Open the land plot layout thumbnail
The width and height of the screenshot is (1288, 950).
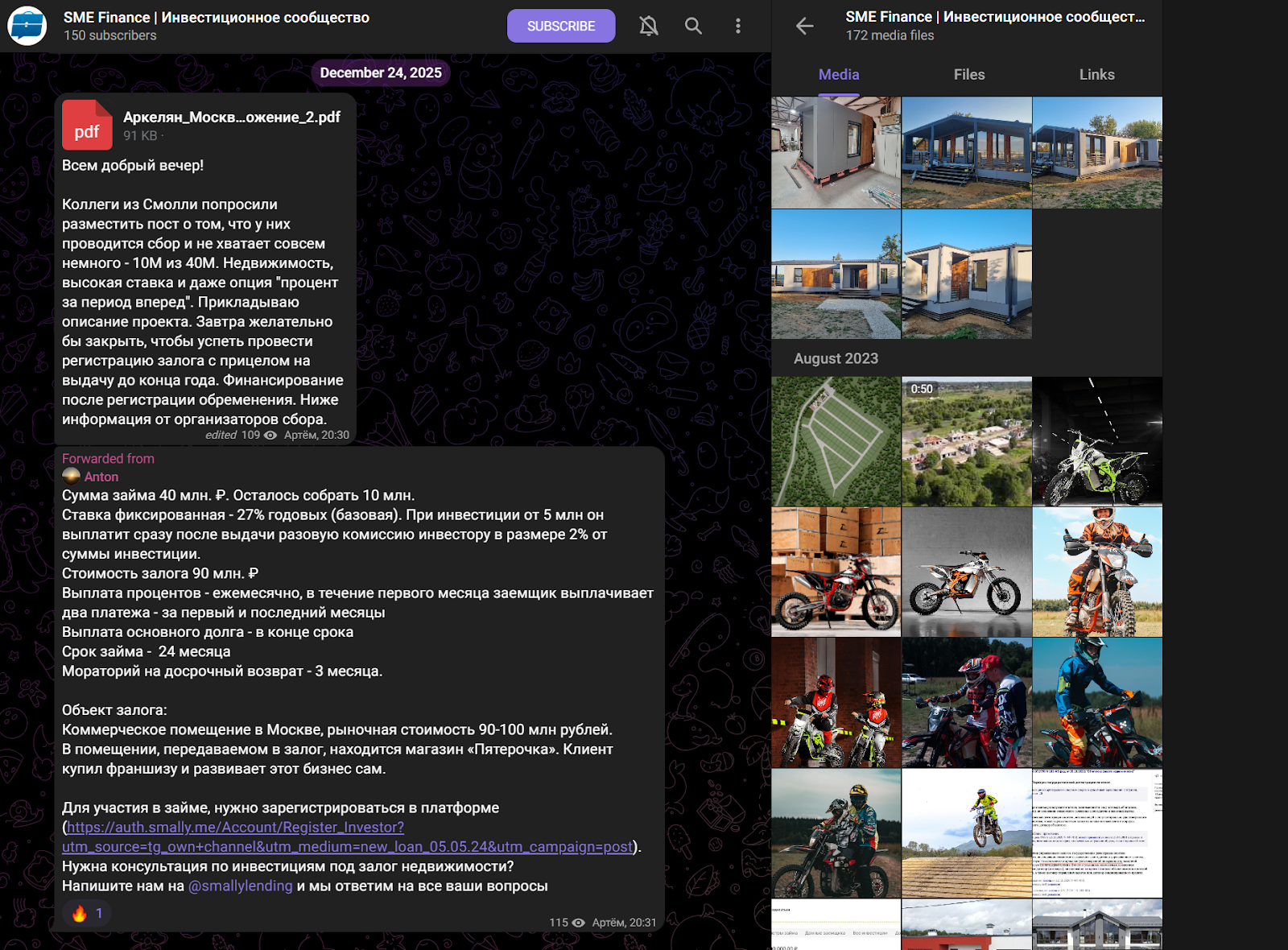pyautogui.click(x=836, y=441)
